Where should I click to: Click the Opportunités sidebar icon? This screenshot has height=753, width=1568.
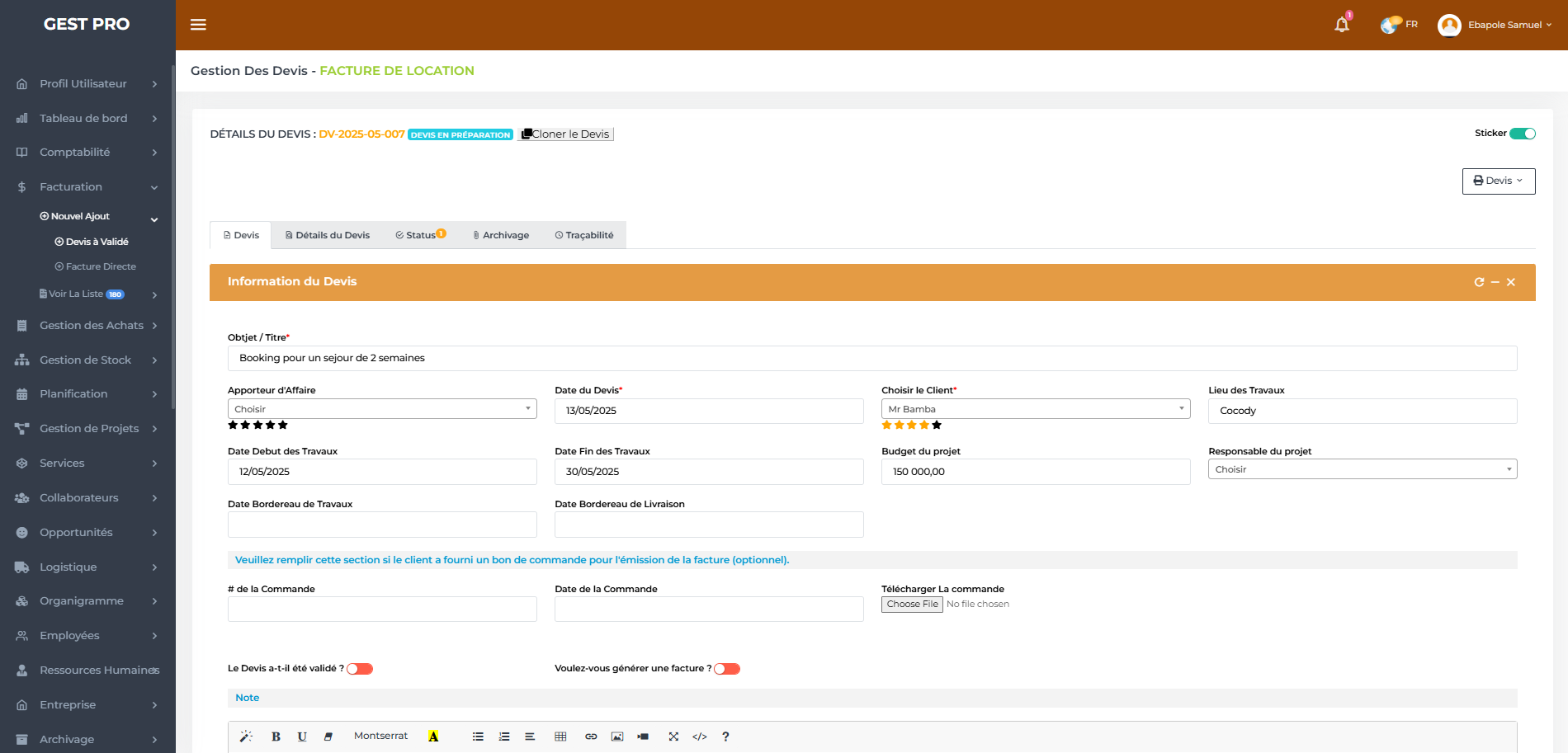pos(22,533)
